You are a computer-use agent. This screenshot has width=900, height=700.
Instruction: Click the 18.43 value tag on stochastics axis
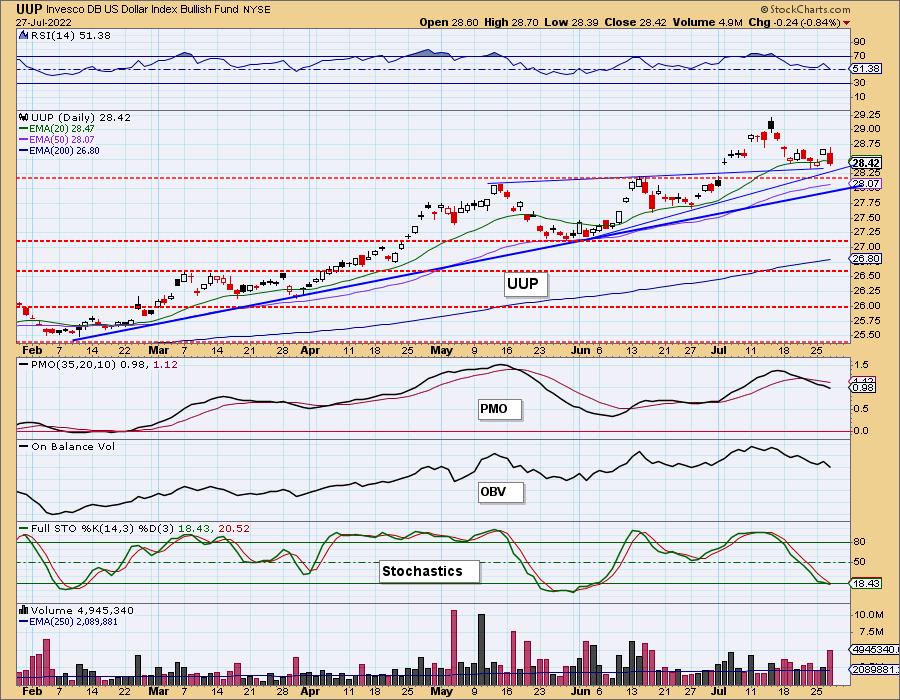(866, 583)
